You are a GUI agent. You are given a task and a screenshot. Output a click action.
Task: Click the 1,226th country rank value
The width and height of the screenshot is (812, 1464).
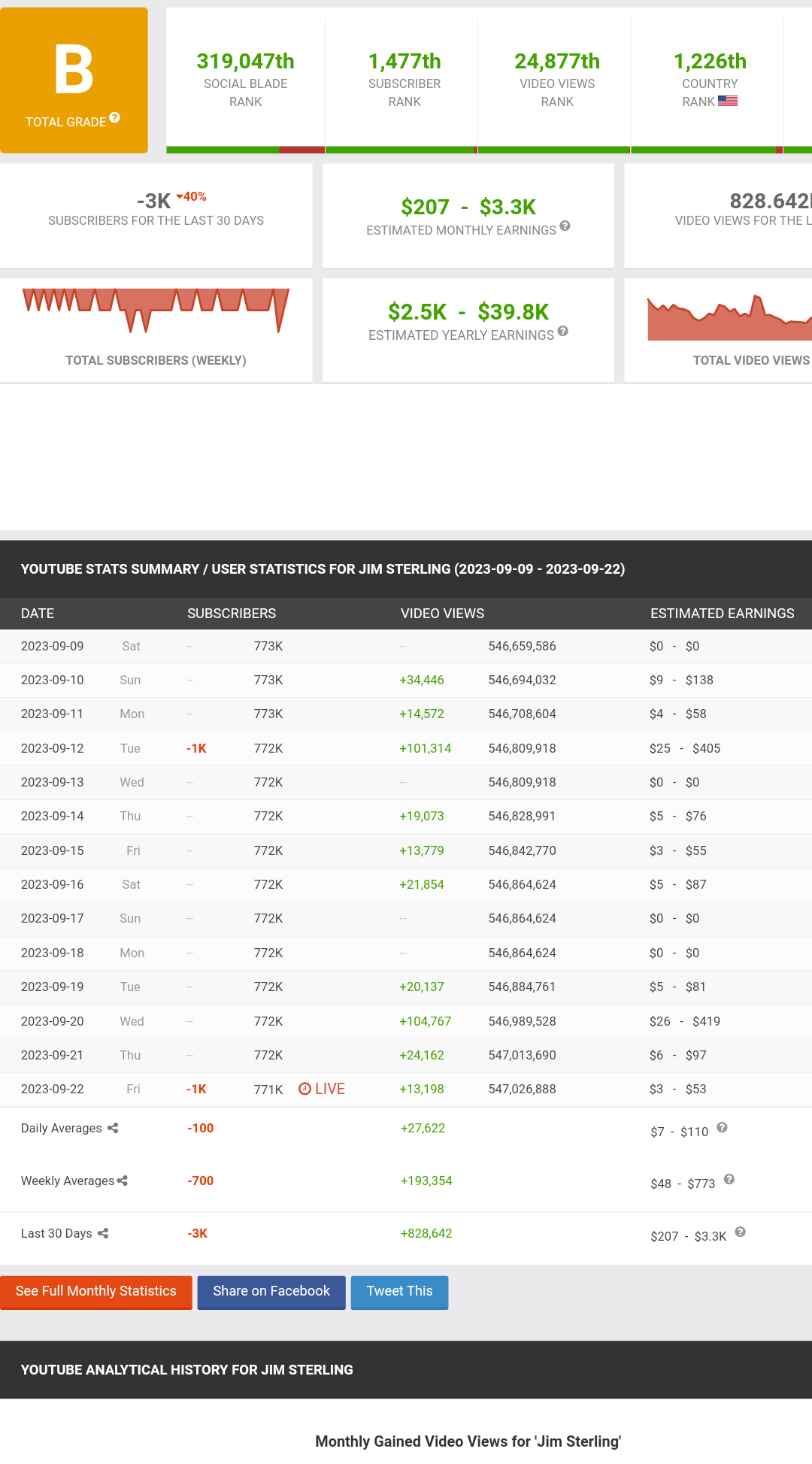[x=710, y=61]
